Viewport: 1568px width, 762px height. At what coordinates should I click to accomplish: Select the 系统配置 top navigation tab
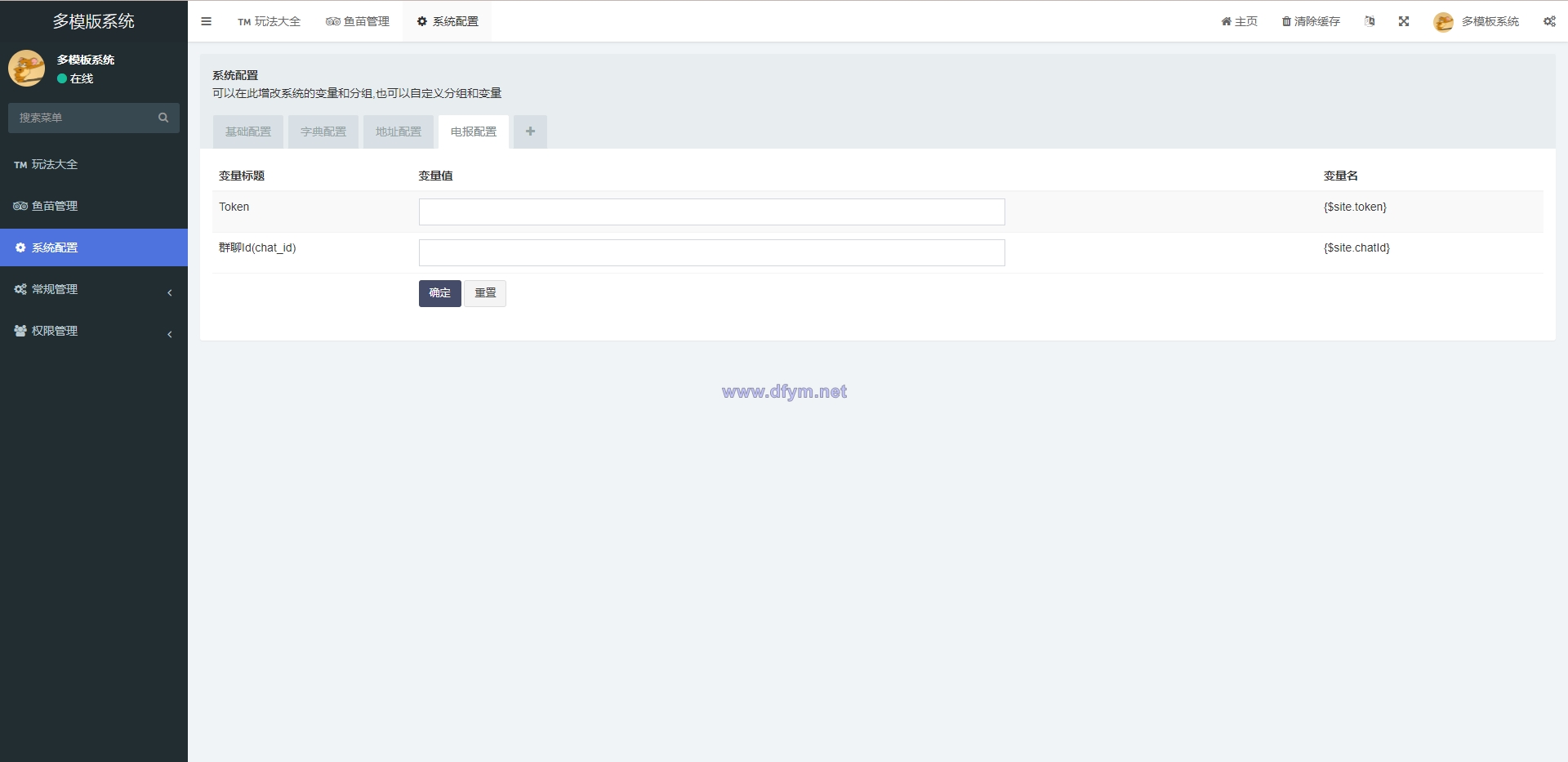[x=447, y=21]
